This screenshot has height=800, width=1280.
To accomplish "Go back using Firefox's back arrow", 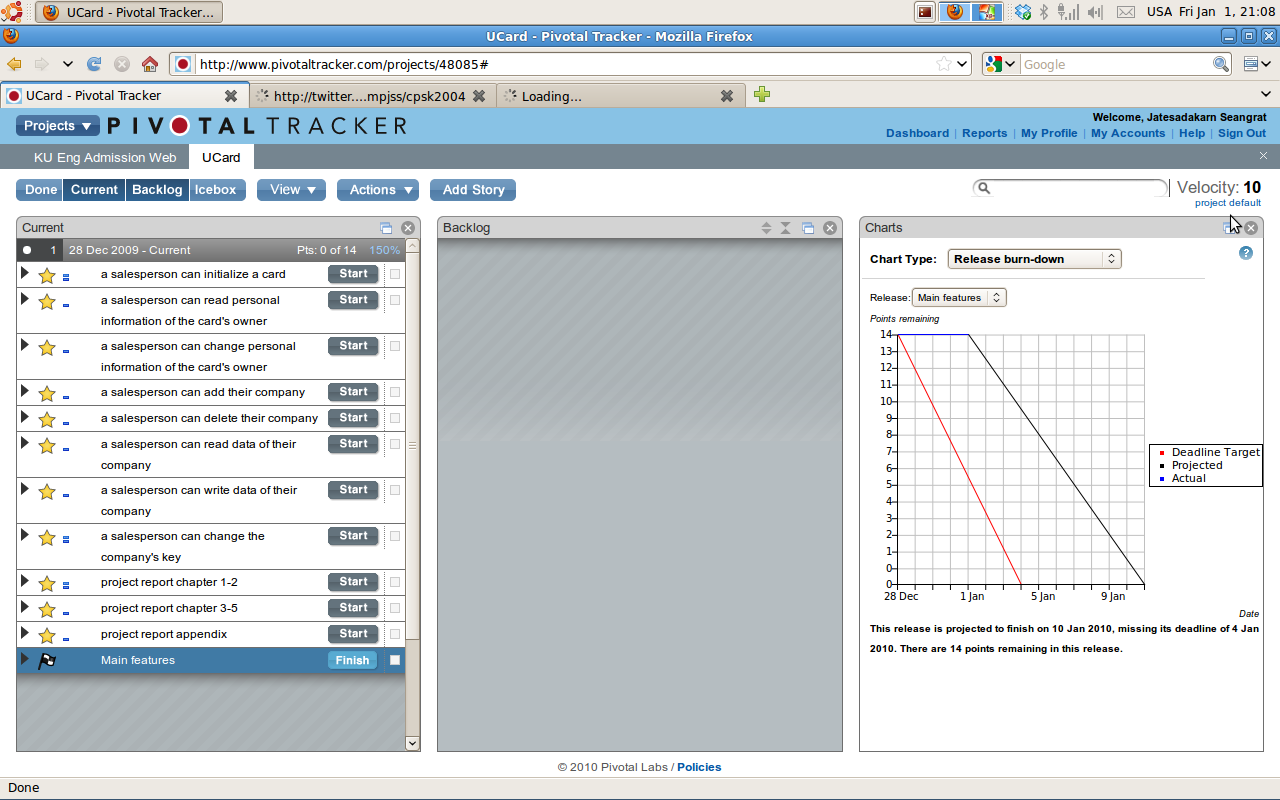I will pyautogui.click(x=14, y=64).
